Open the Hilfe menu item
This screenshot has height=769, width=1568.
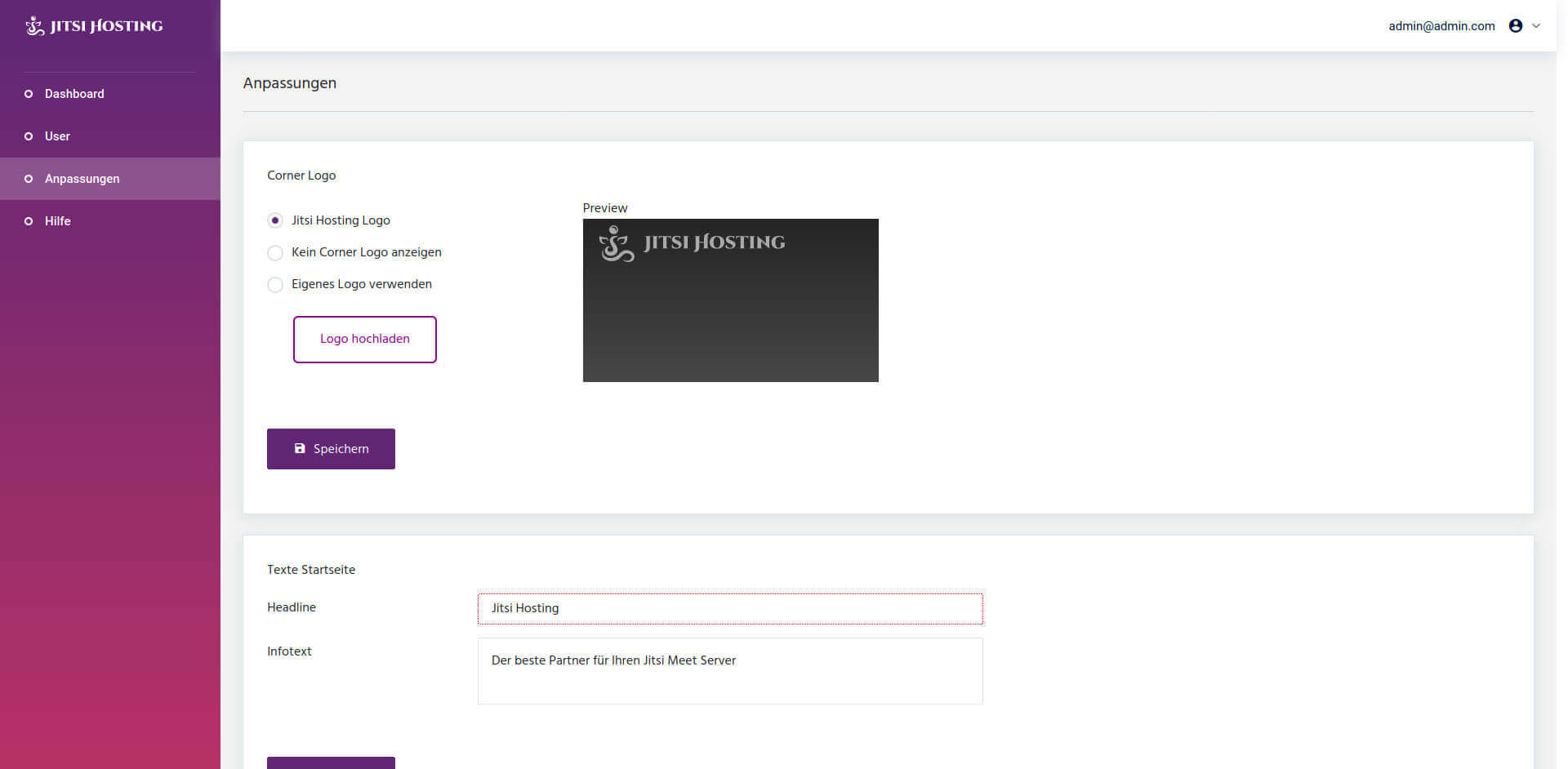(x=110, y=221)
